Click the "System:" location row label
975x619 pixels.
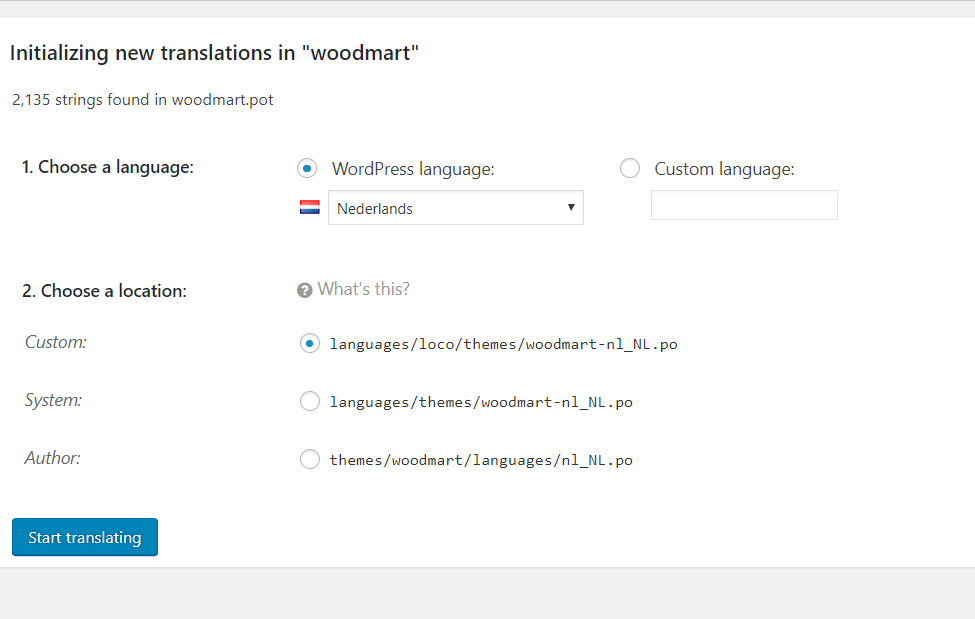coord(53,400)
